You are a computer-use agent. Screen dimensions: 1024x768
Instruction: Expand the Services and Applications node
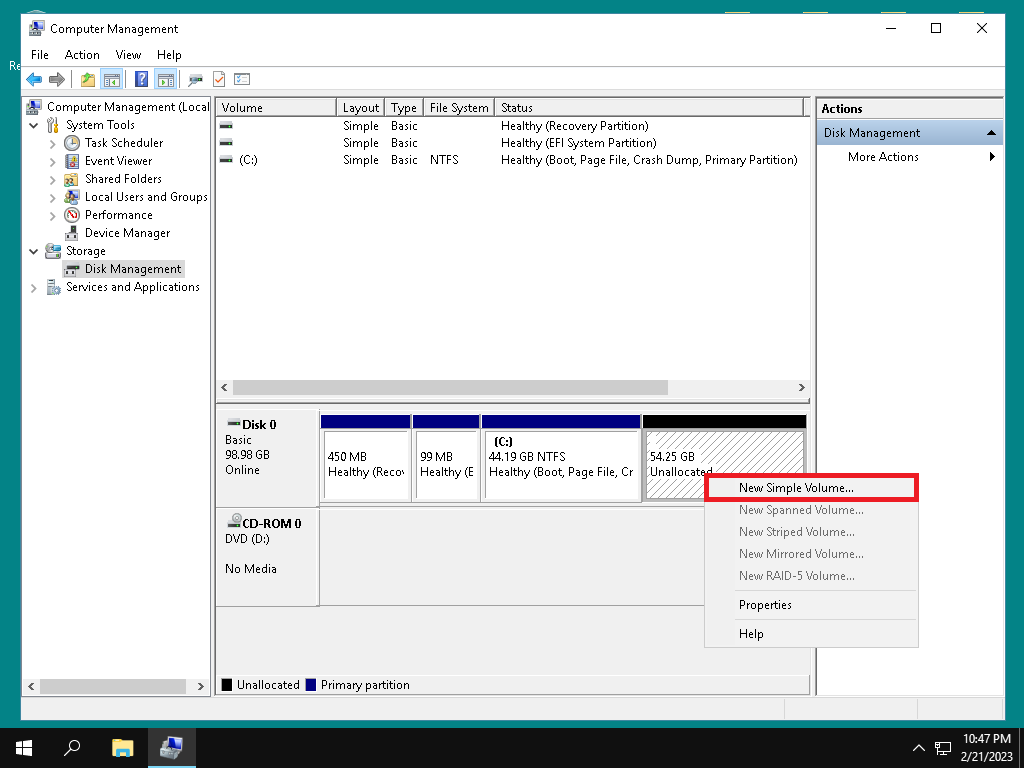tap(35, 288)
